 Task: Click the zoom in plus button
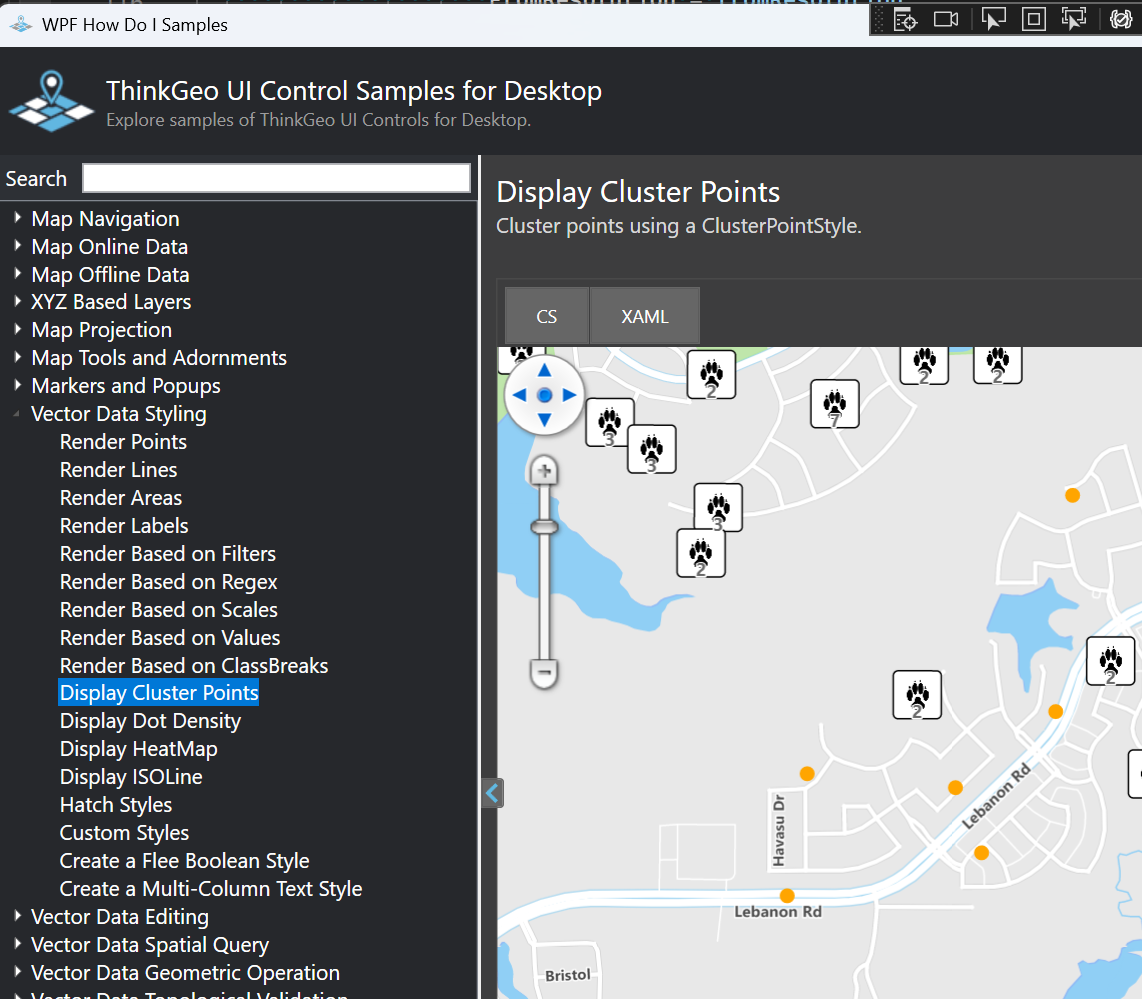[x=544, y=470]
